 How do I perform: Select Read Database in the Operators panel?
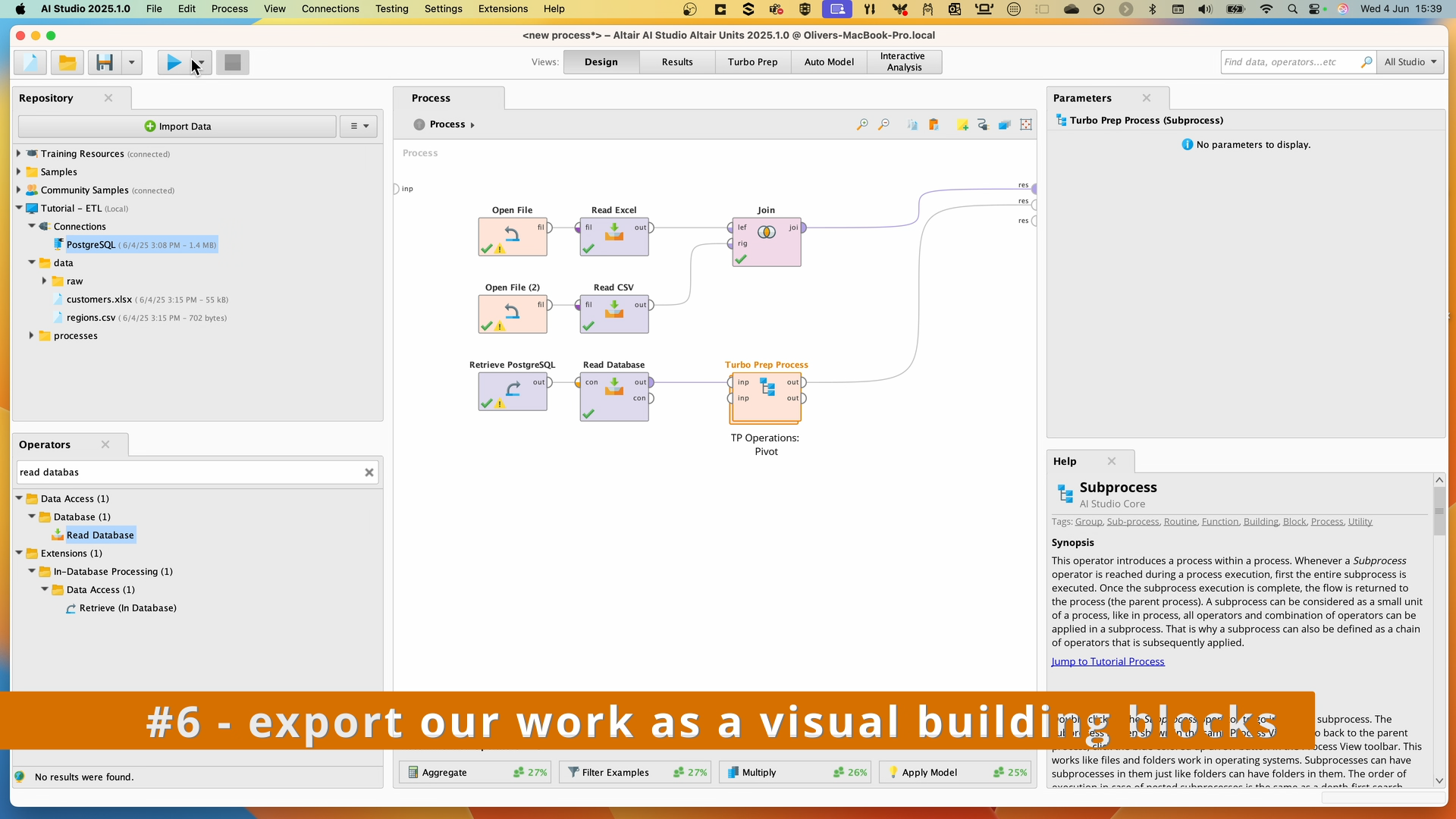(x=101, y=535)
